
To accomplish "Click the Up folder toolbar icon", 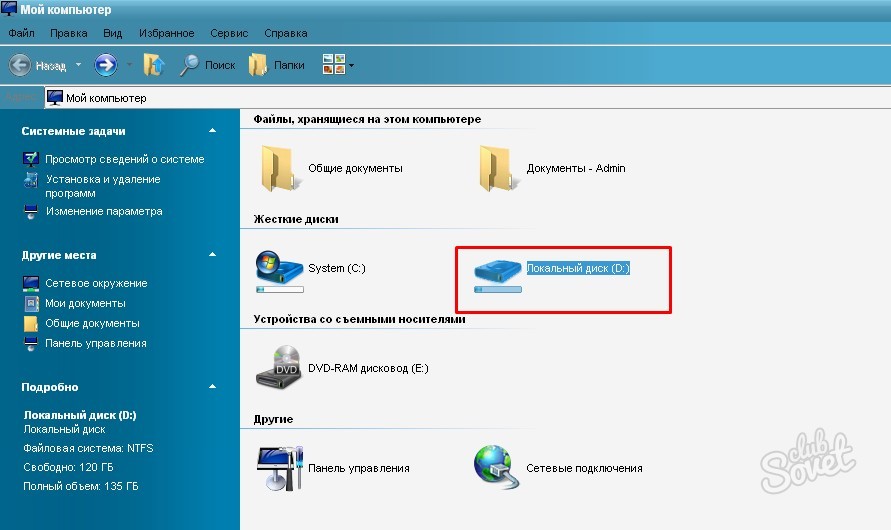I will click(153, 65).
